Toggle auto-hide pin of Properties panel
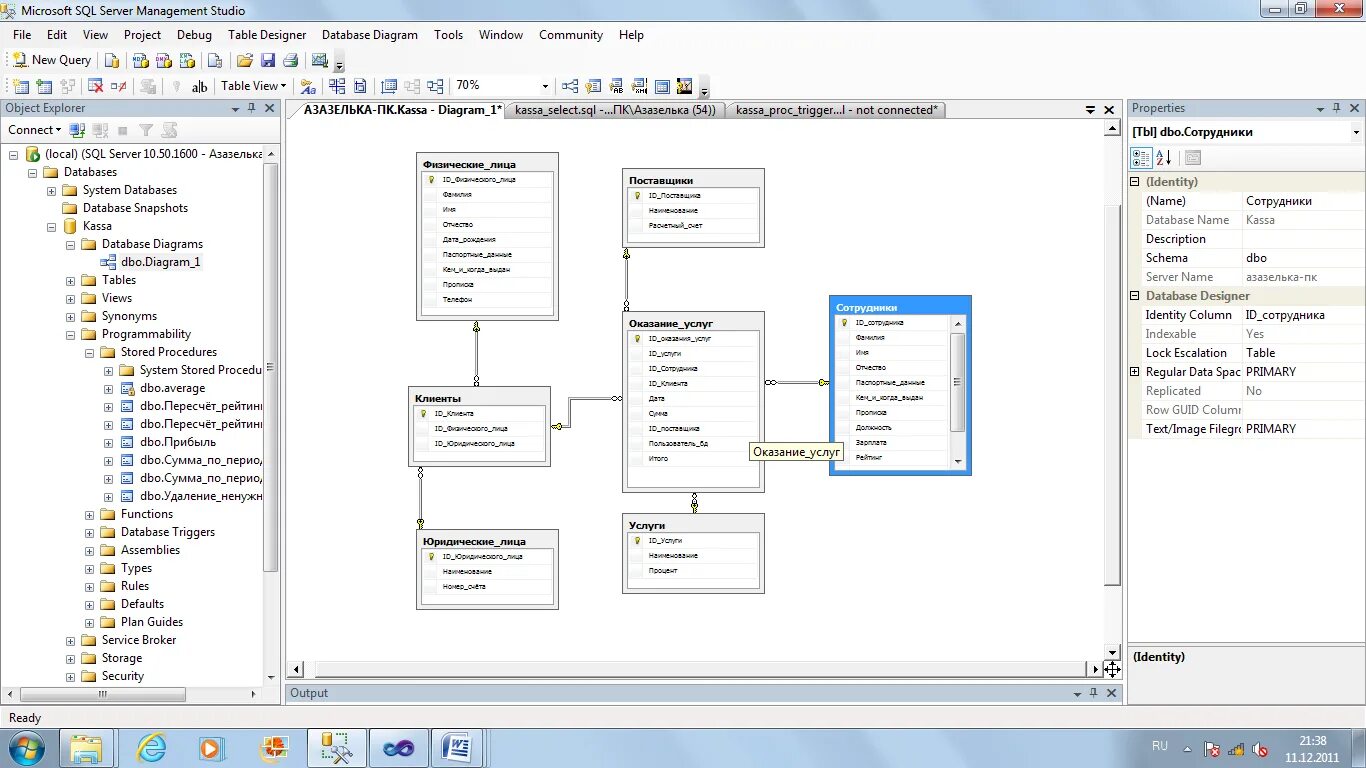 click(x=1338, y=108)
